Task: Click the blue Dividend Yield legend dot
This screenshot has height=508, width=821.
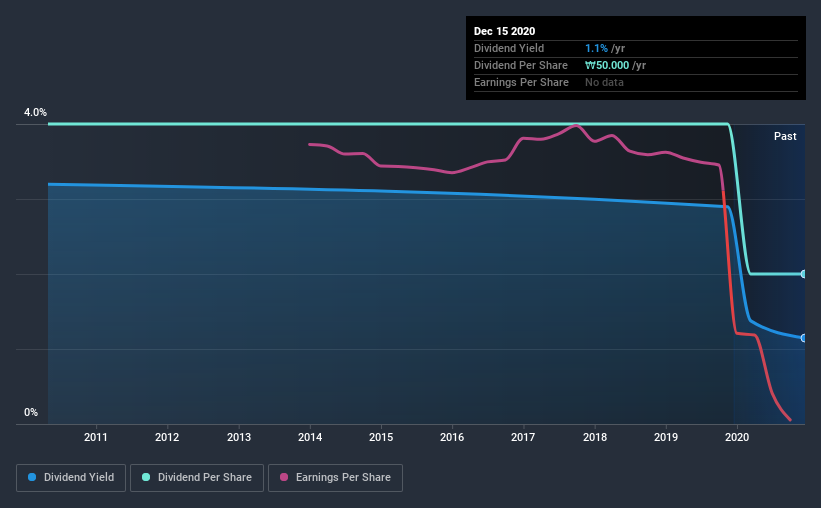Action: click(x=32, y=477)
